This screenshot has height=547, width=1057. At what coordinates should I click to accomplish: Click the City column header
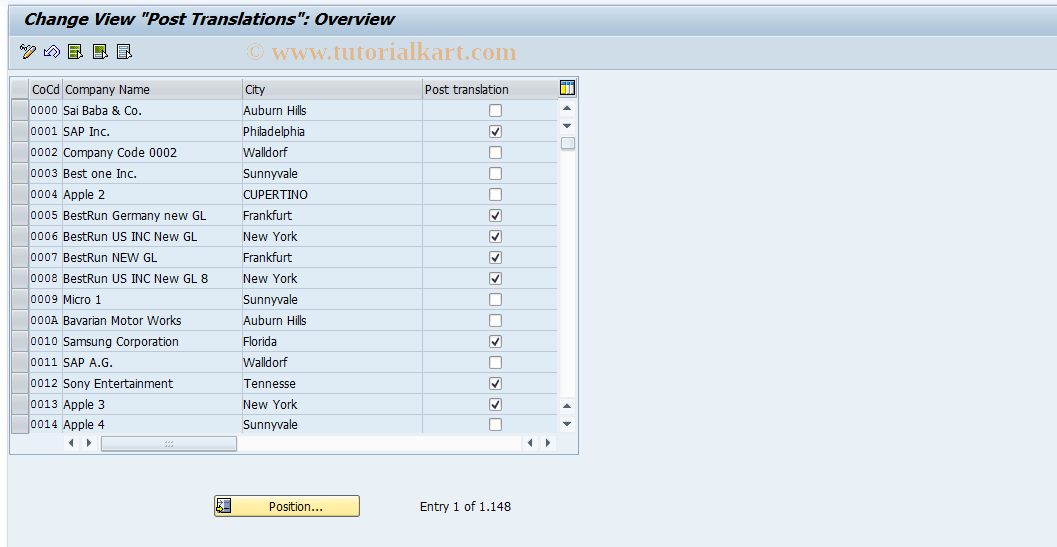click(x=332, y=90)
